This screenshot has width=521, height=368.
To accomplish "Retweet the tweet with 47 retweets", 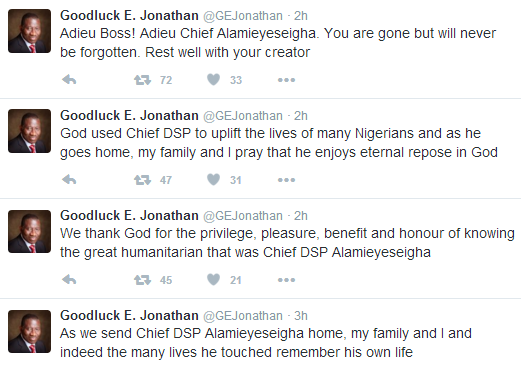I will click(x=142, y=180).
